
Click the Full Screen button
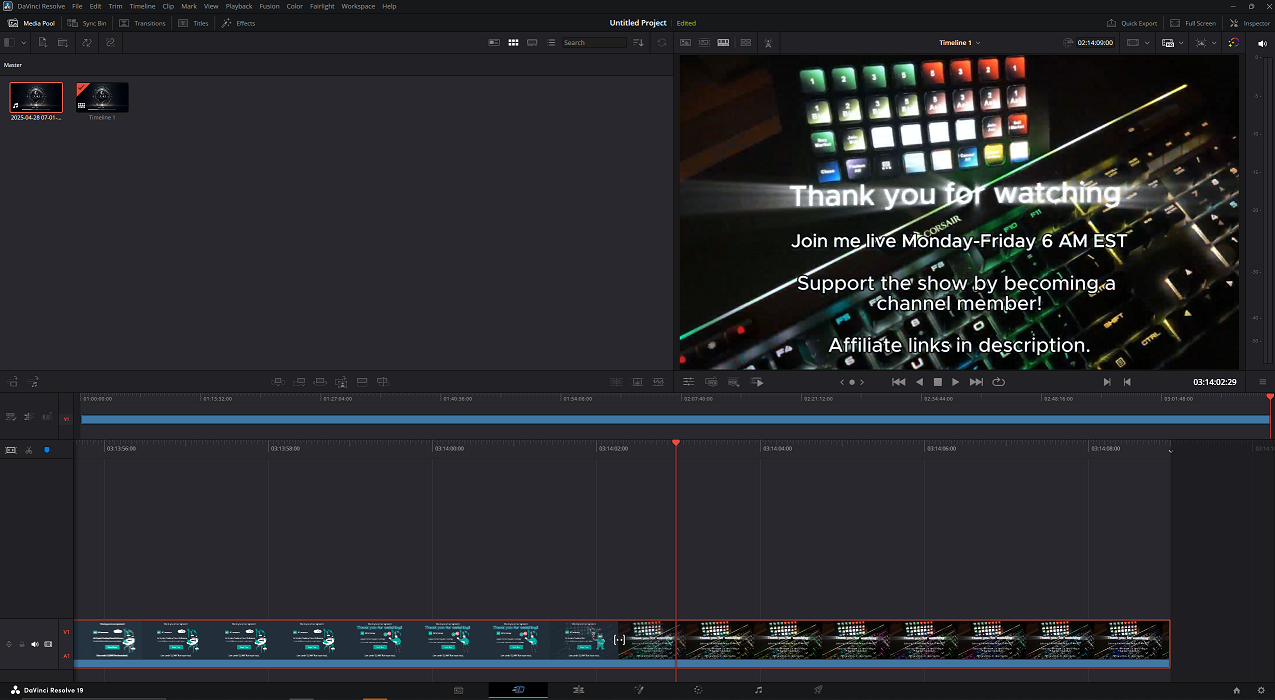click(x=1192, y=23)
